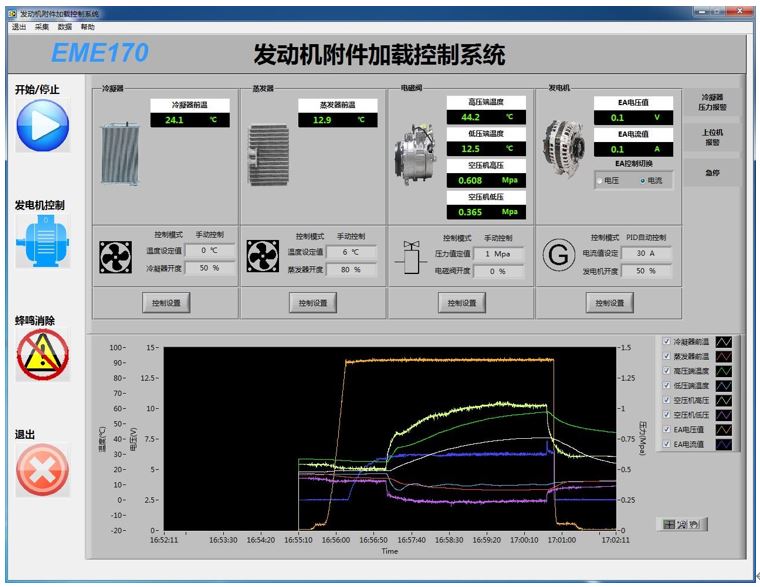
Task: Click 控制设置 button under generator panel
Action: coord(609,303)
